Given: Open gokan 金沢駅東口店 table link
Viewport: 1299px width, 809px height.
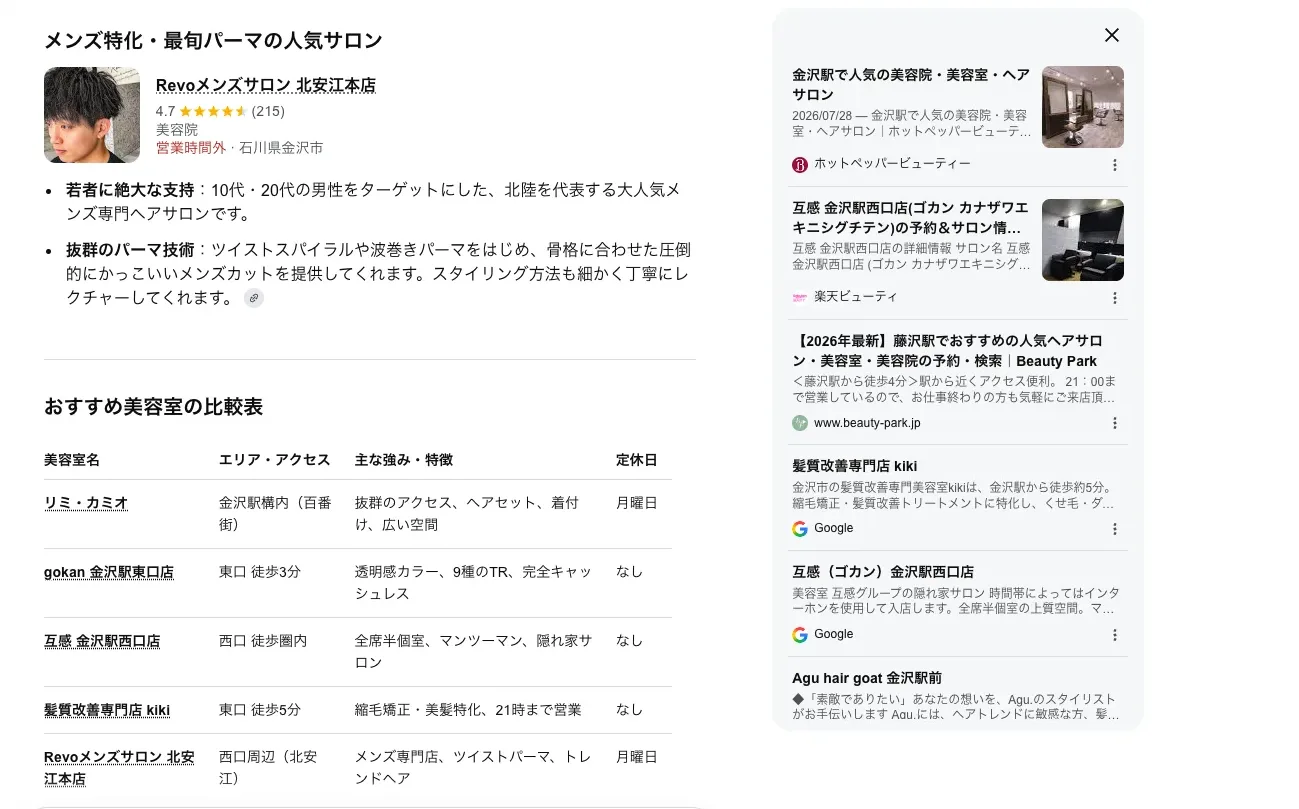Looking at the screenshot, I should [x=109, y=572].
